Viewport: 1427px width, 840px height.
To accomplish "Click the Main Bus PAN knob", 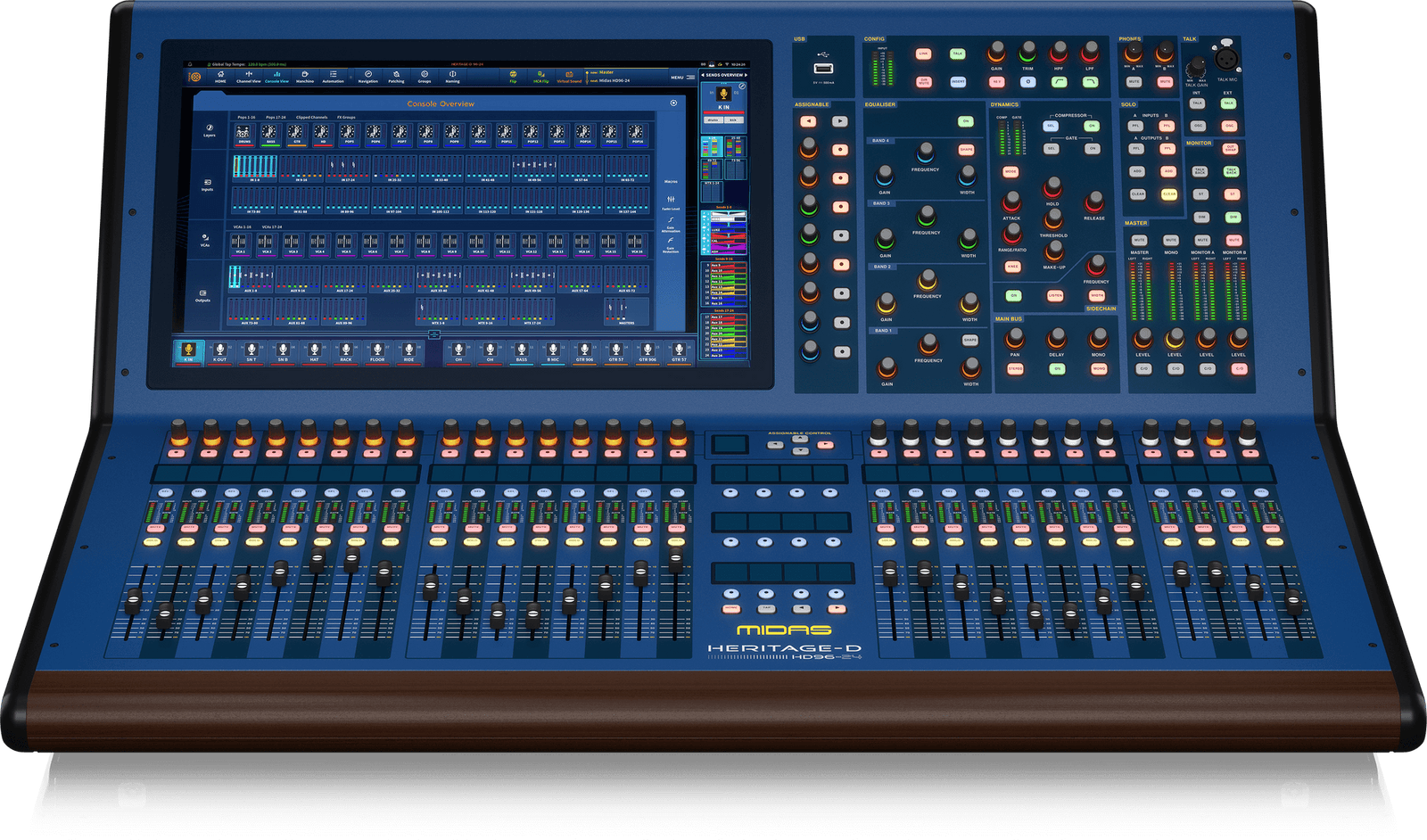I will click(x=1015, y=338).
